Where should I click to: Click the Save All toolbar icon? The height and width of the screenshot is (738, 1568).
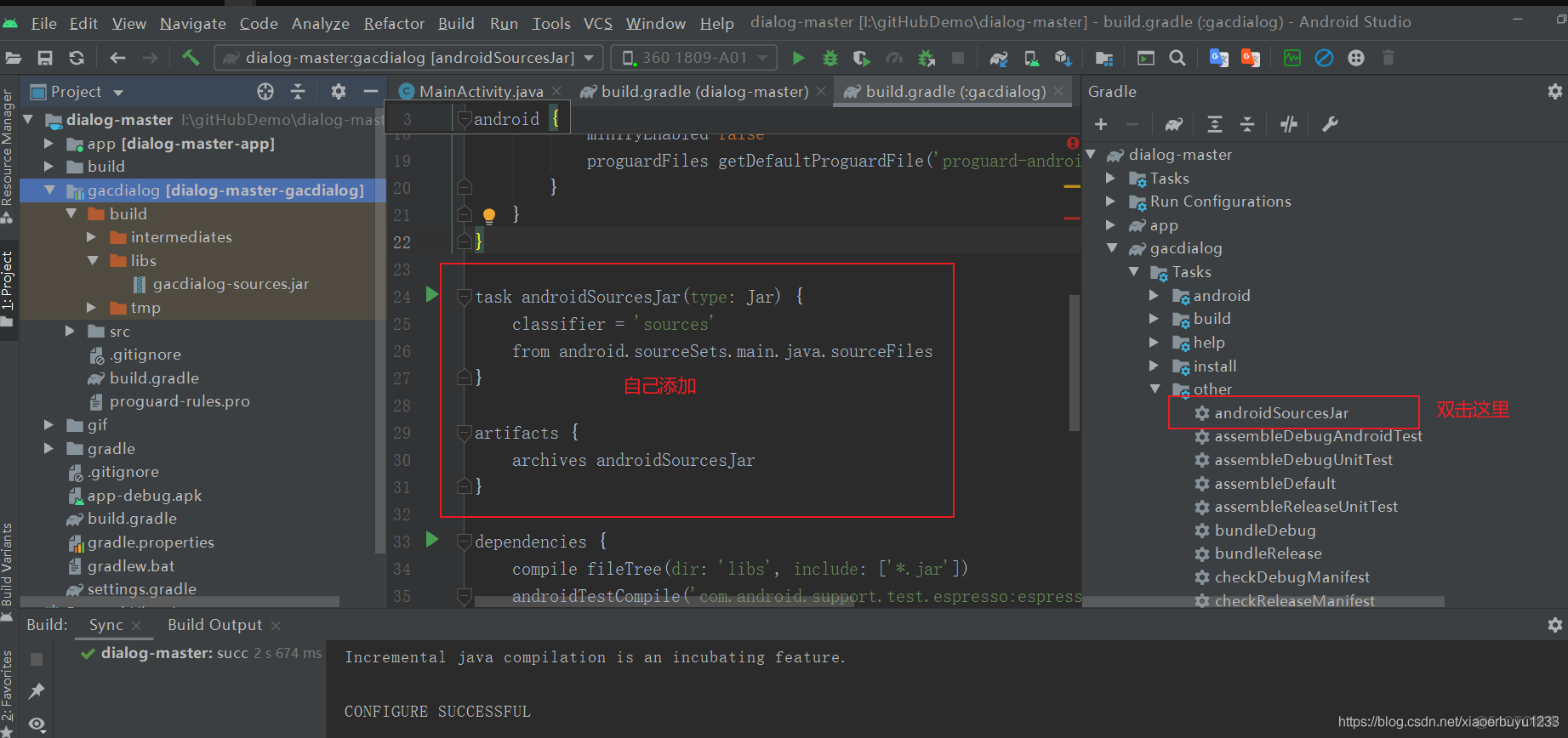(45, 58)
